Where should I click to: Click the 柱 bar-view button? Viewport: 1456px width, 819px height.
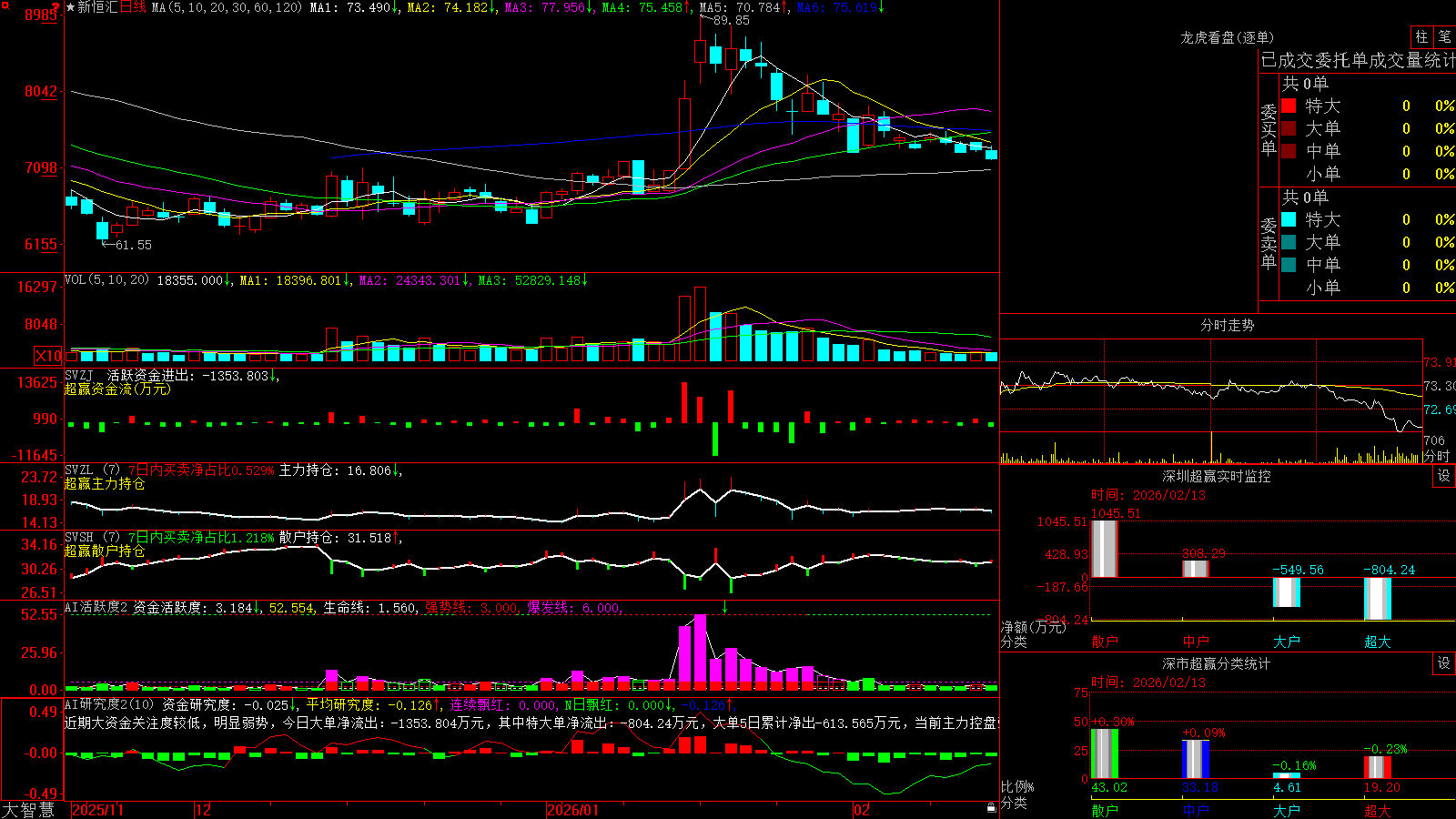(1421, 37)
